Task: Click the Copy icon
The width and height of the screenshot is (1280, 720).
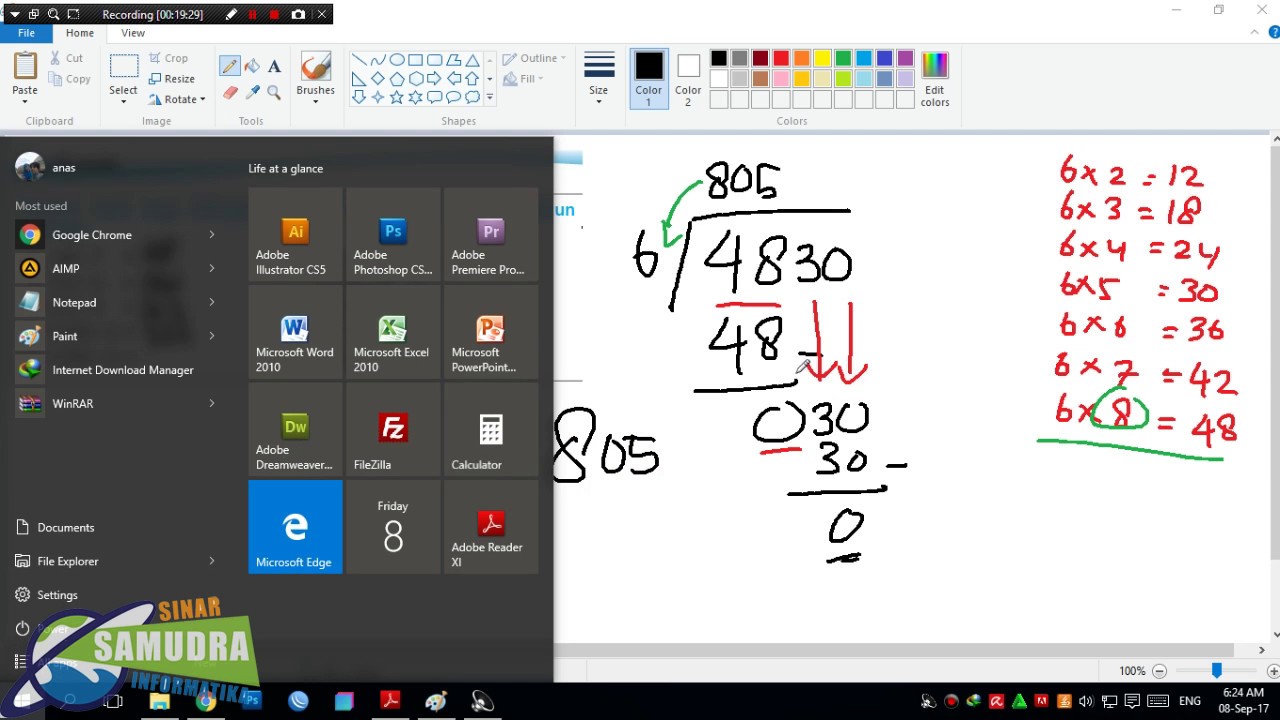Action: click(55, 79)
